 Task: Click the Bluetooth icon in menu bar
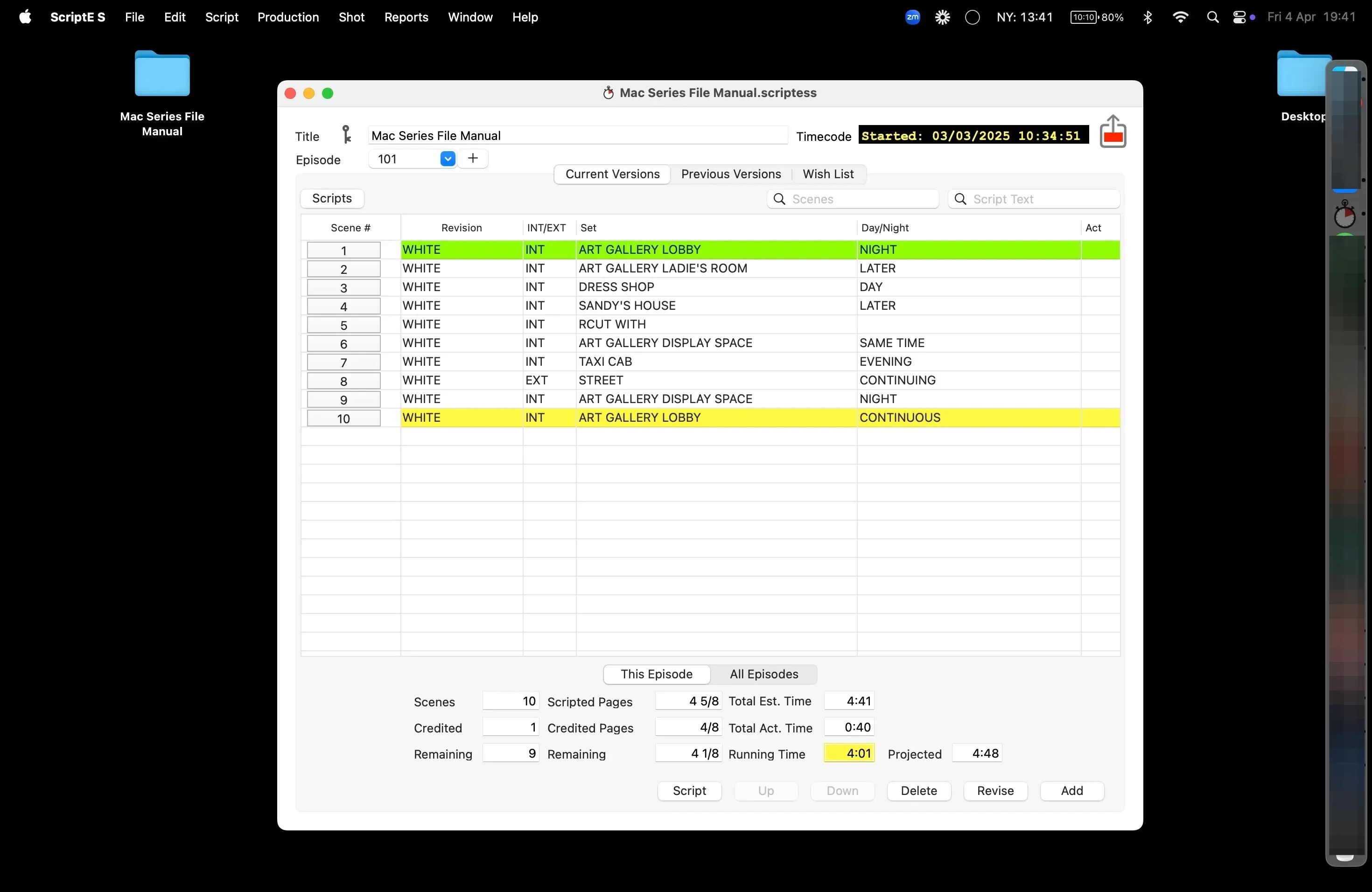pyautogui.click(x=1147, y=17)
